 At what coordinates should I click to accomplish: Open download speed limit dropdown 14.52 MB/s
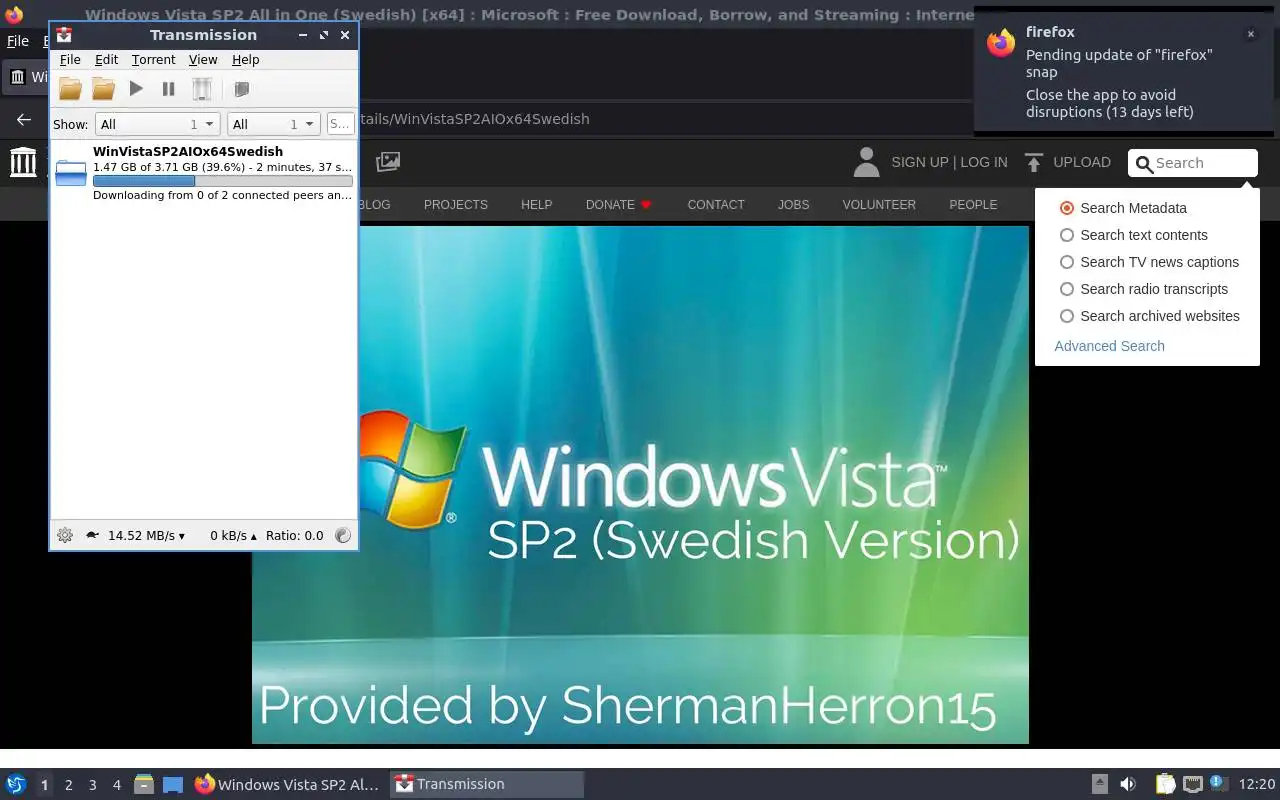(146, 536)
